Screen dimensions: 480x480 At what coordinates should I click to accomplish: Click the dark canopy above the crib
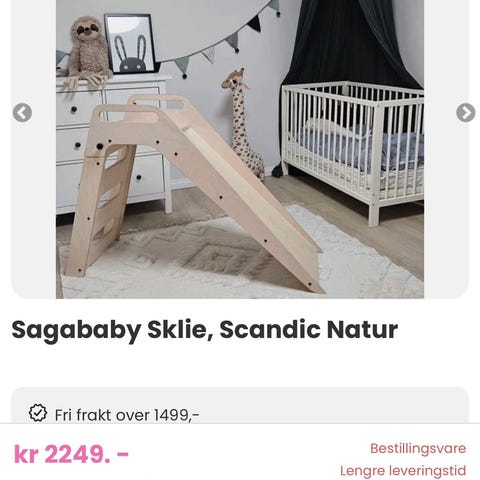[x=350, y=42]
